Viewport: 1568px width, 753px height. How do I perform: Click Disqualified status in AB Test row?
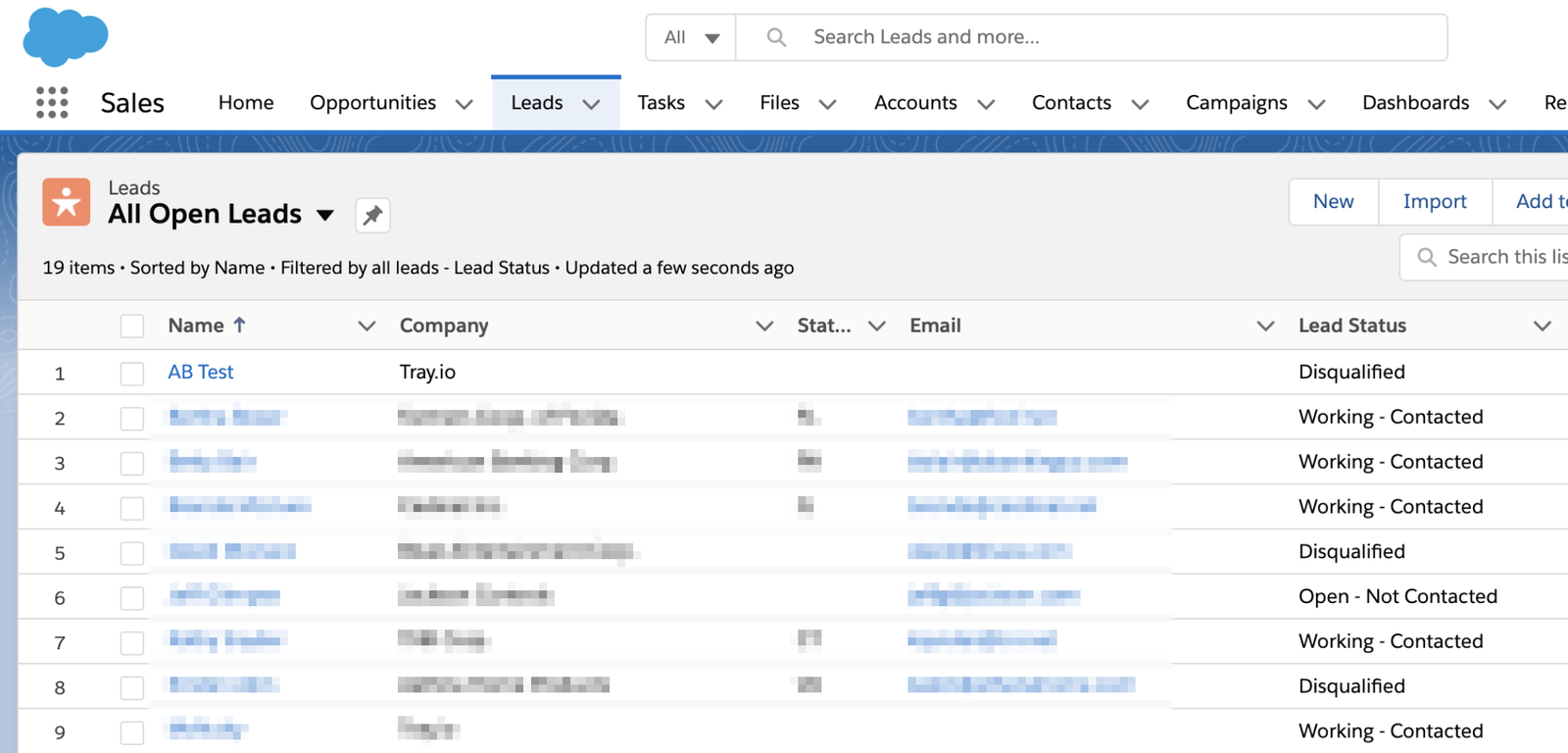click(x=1351, y=373)
